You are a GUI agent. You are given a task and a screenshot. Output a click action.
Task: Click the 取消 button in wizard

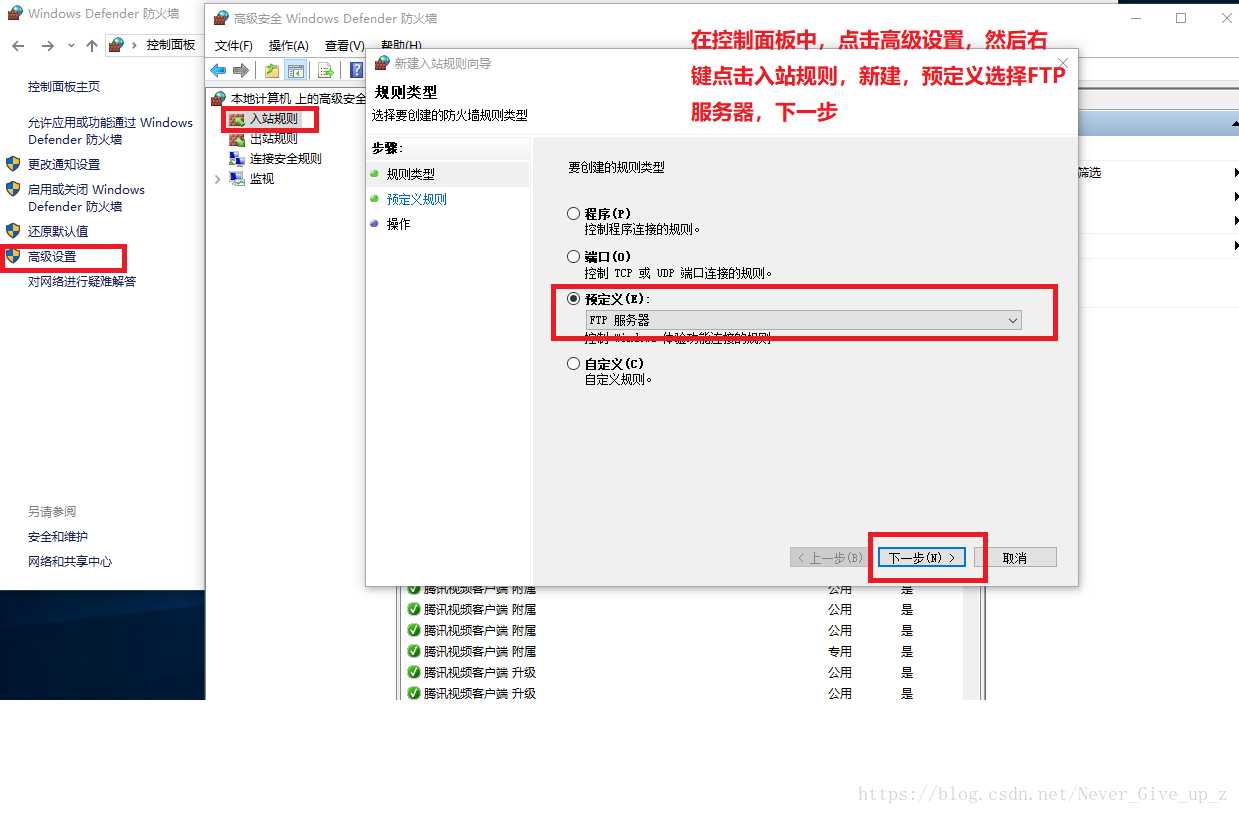(1015, 557)
